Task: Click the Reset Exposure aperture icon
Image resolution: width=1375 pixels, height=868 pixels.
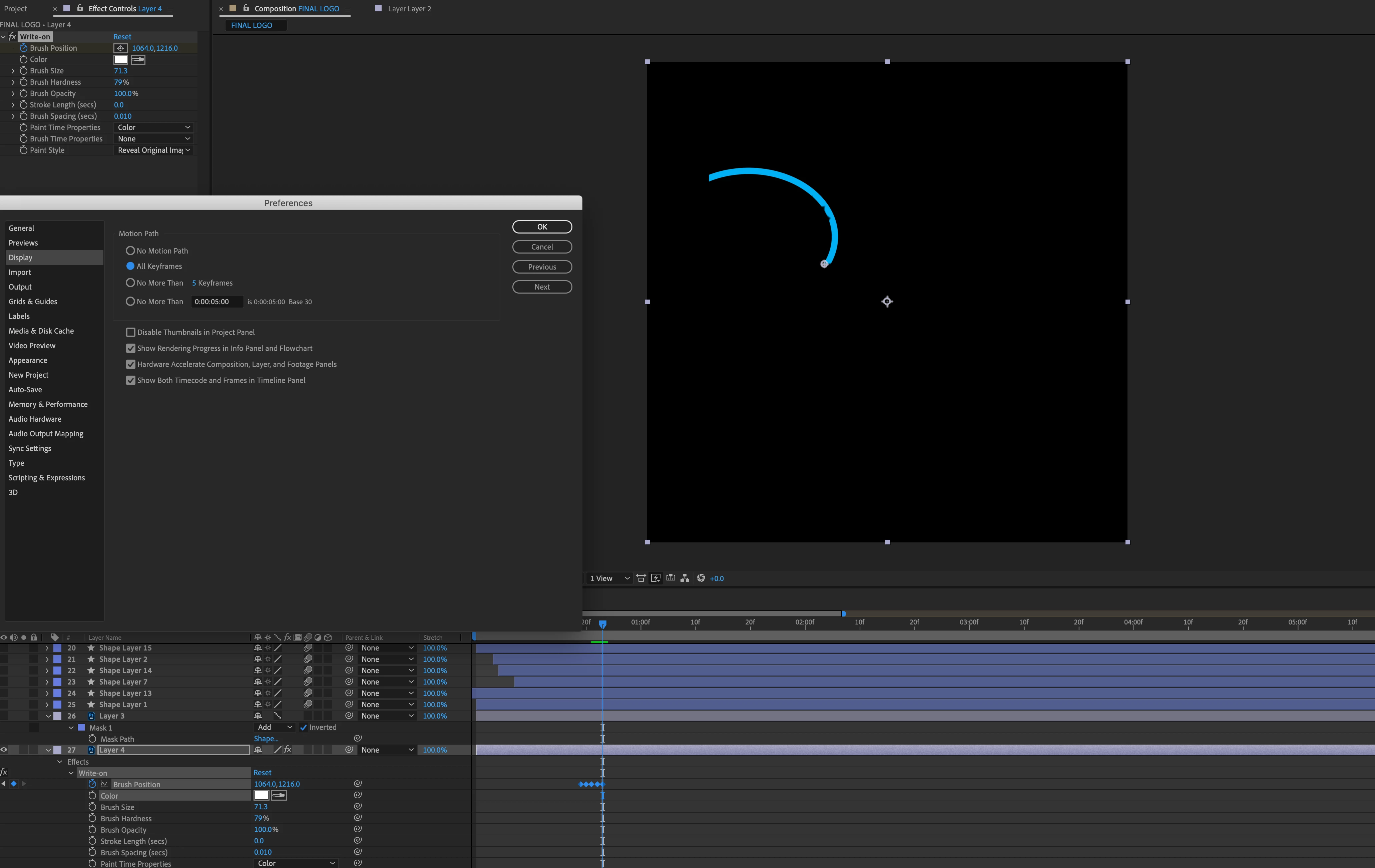Action: pos(701,578)
